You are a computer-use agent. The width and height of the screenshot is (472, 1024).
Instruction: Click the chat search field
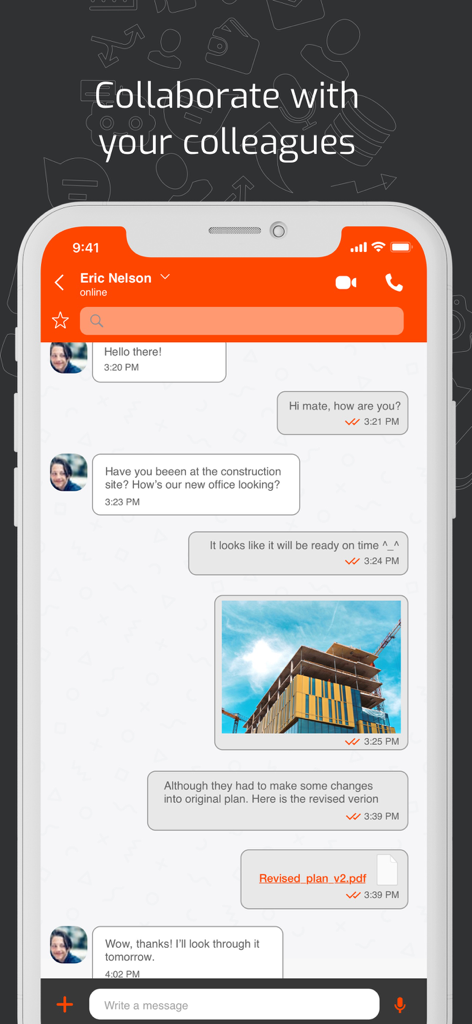pyautogui.click(x=242, y=321)
